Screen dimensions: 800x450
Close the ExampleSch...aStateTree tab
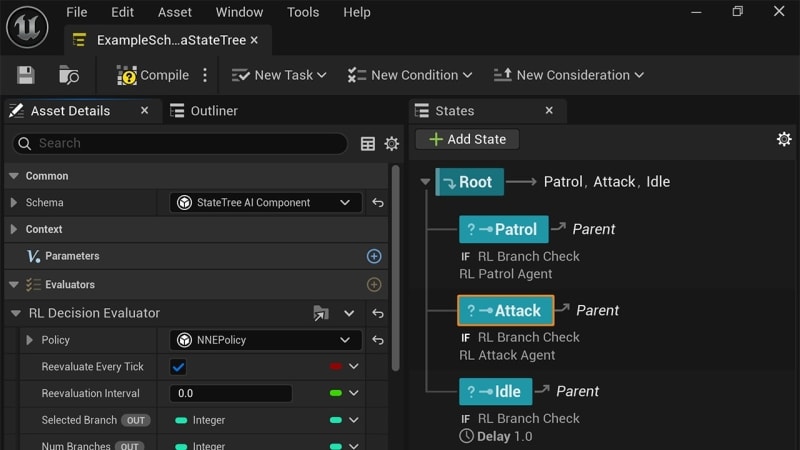[254, 40]
